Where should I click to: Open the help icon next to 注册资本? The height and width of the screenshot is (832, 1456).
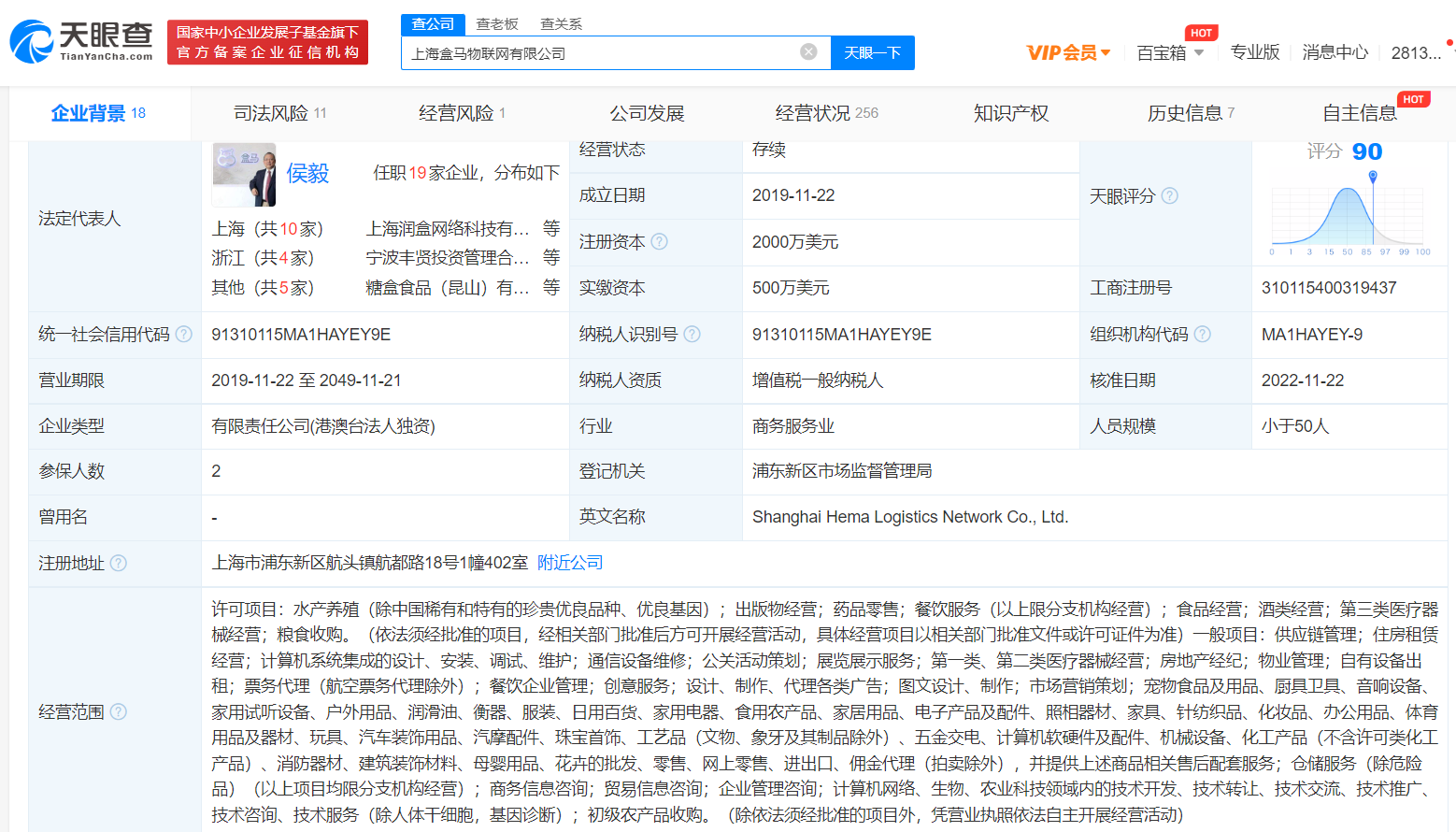tap(660, 241)
